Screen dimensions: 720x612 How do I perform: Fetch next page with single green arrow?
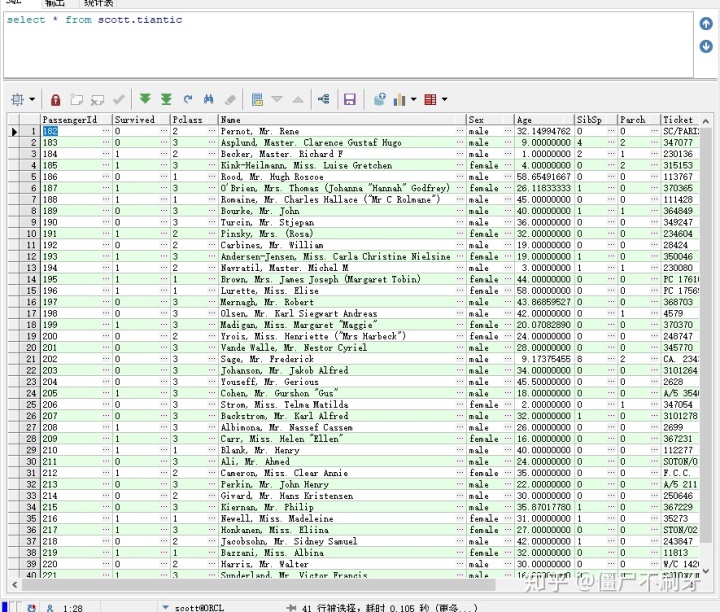[x=145, y=99]
